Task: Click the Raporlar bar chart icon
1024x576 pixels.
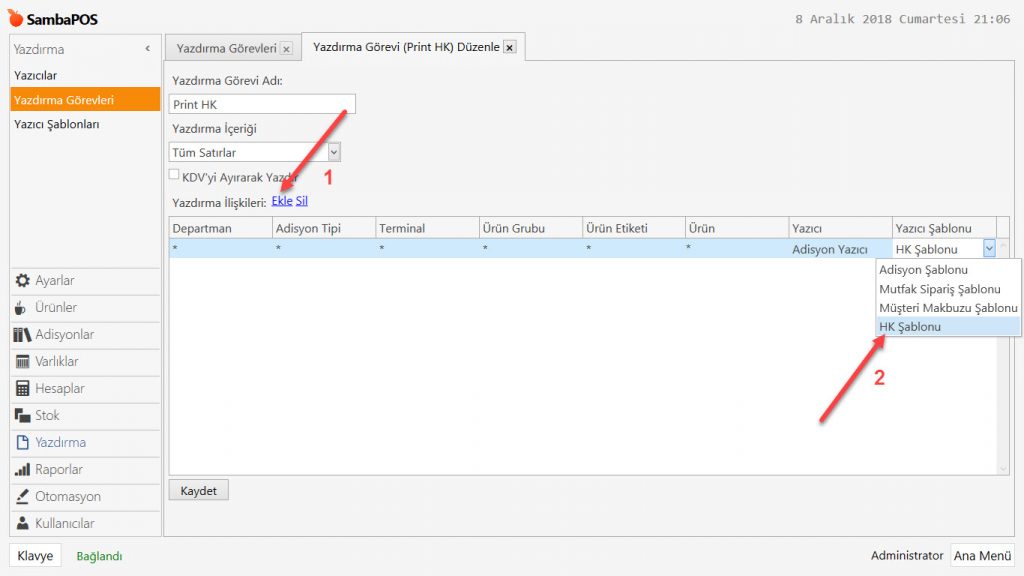Action: click(23, 470)
